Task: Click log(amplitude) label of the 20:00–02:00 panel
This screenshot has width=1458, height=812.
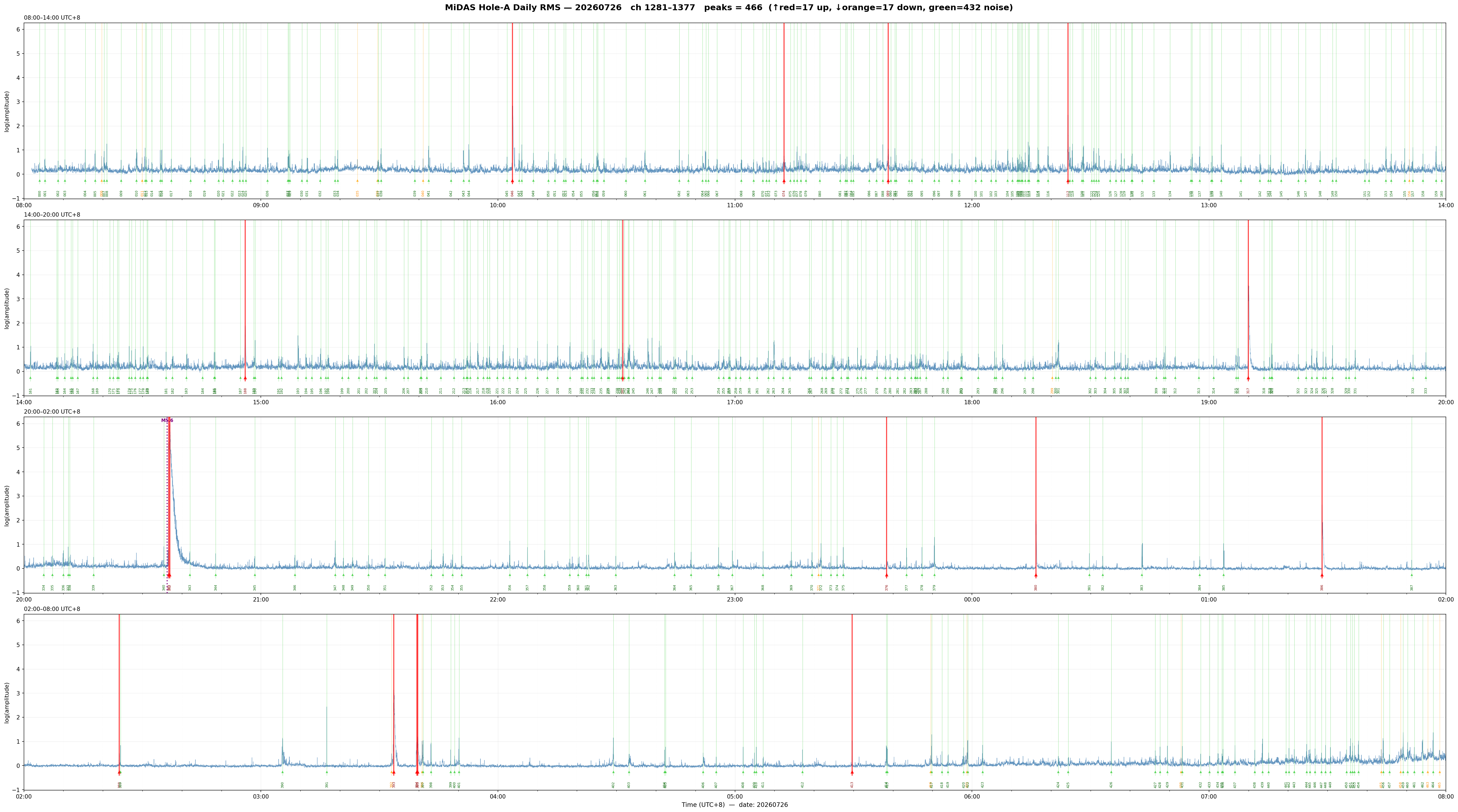Action: (x=7, y=505)
